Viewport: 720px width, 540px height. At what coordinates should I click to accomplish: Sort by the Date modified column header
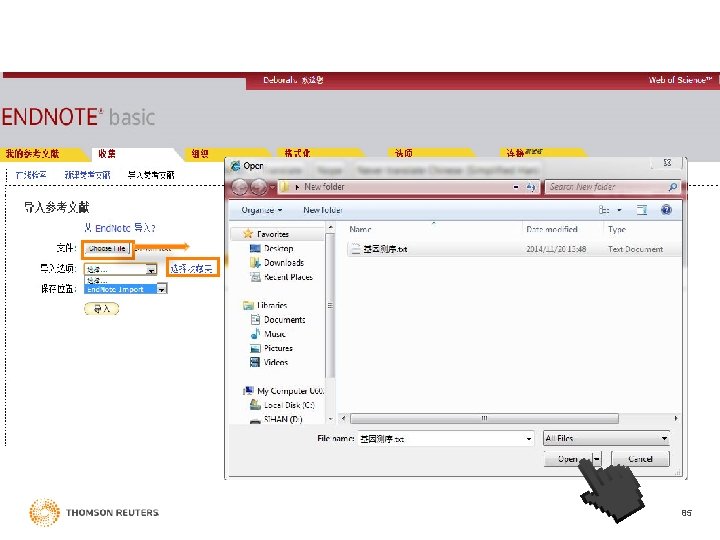(x=551, y=229)
